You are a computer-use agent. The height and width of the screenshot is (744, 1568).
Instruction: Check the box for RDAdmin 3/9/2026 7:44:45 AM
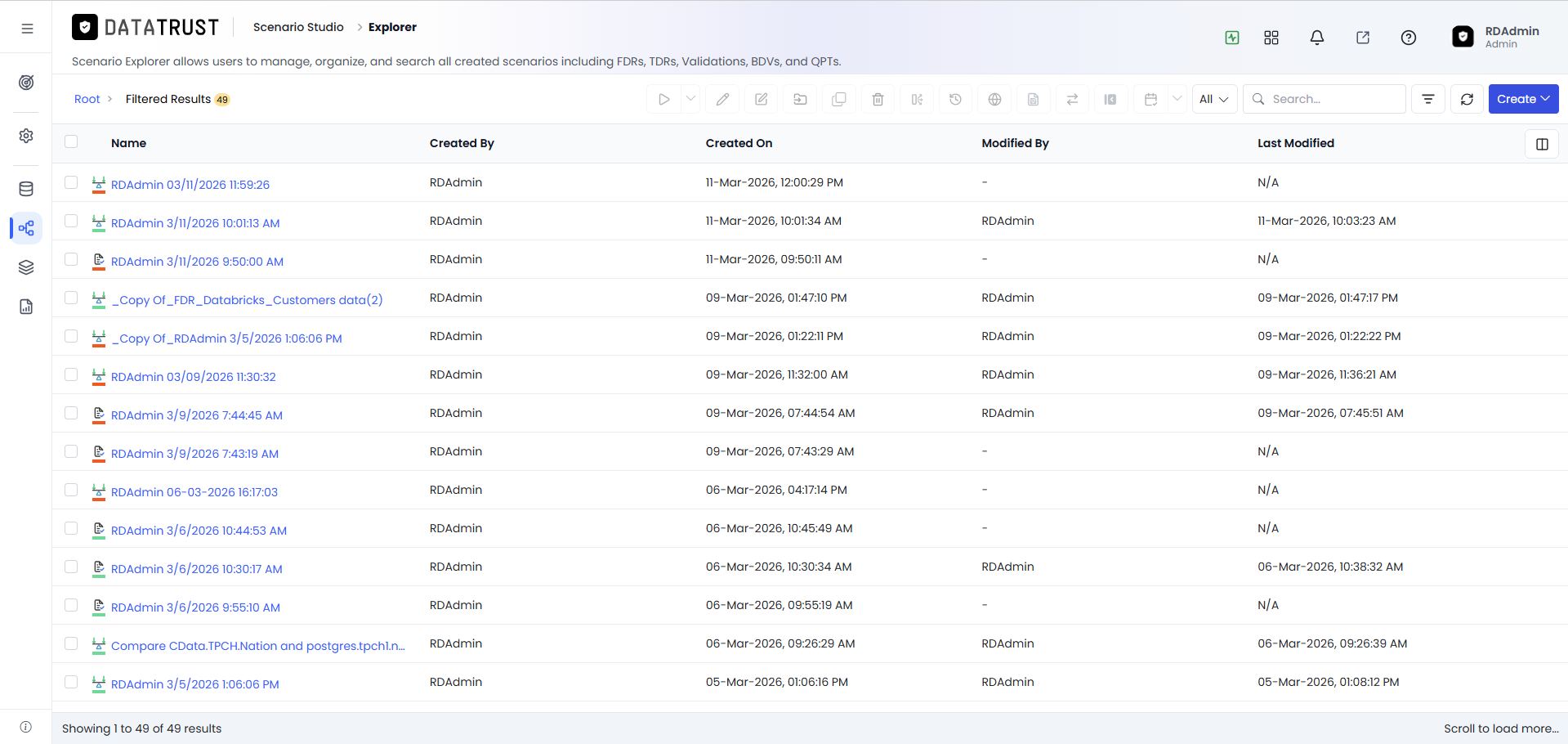coord(71,413)
